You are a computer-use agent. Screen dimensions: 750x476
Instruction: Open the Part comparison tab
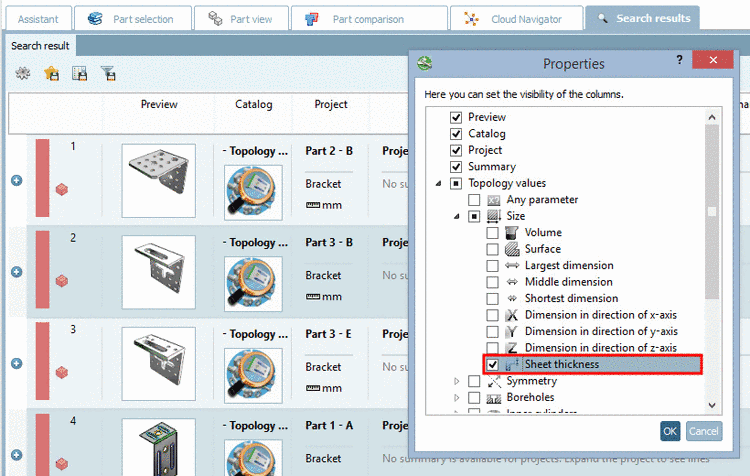click(x=369, y=19)
